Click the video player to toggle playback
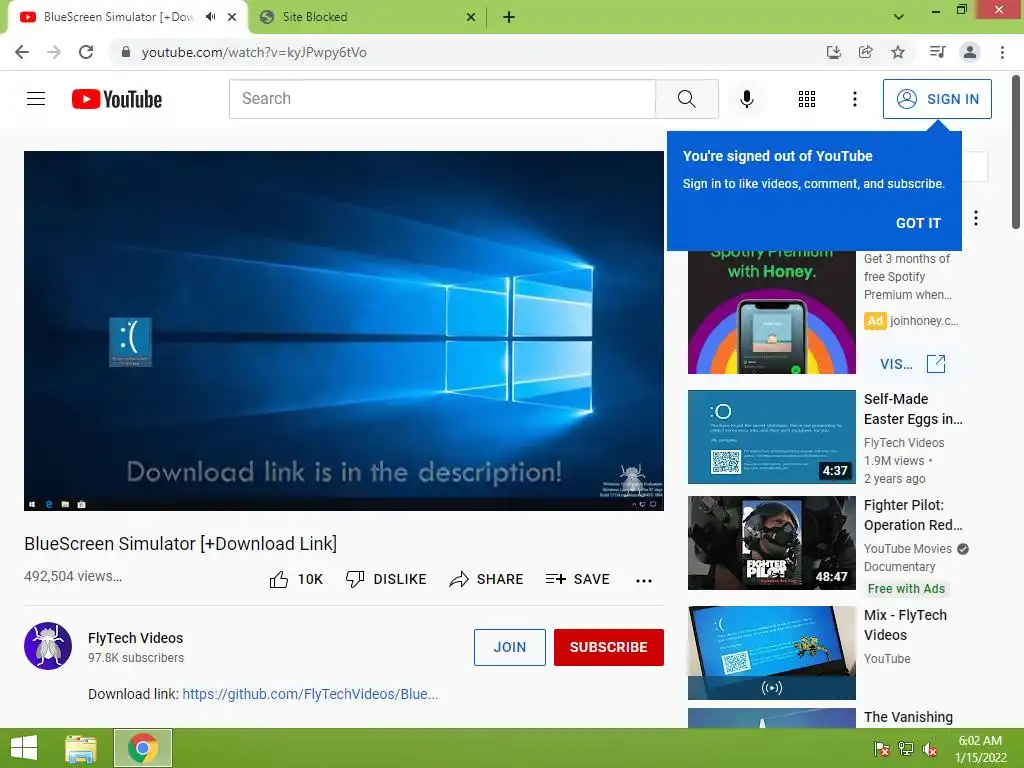 (344, 330)
